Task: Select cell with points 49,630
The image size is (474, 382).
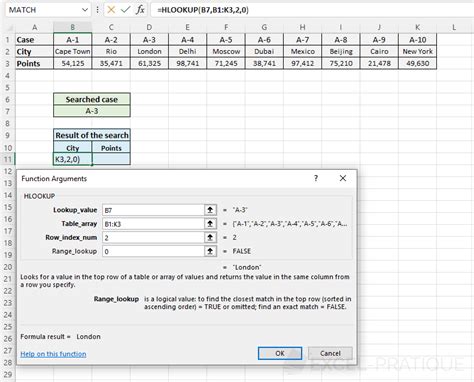Action: click(417, 63)
